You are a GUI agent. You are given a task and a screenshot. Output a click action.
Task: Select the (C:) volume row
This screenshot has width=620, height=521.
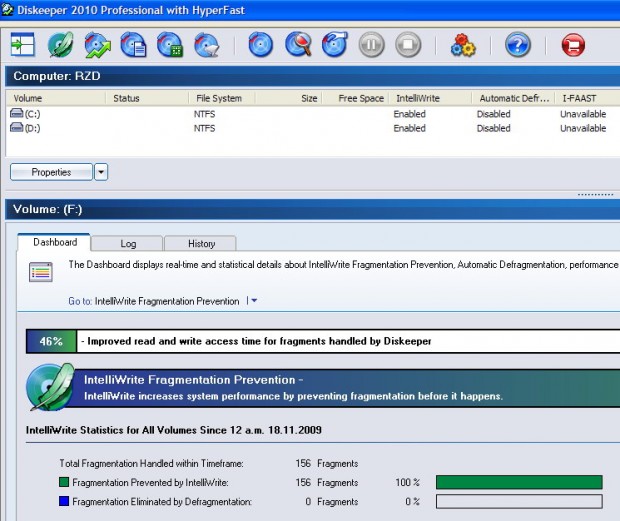click(313, 114)
